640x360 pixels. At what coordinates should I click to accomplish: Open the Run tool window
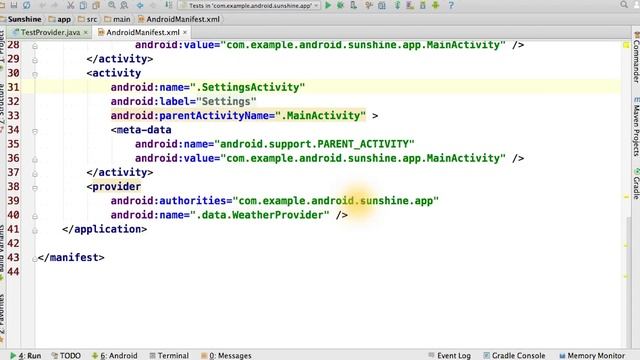click(x=25, y=356)
